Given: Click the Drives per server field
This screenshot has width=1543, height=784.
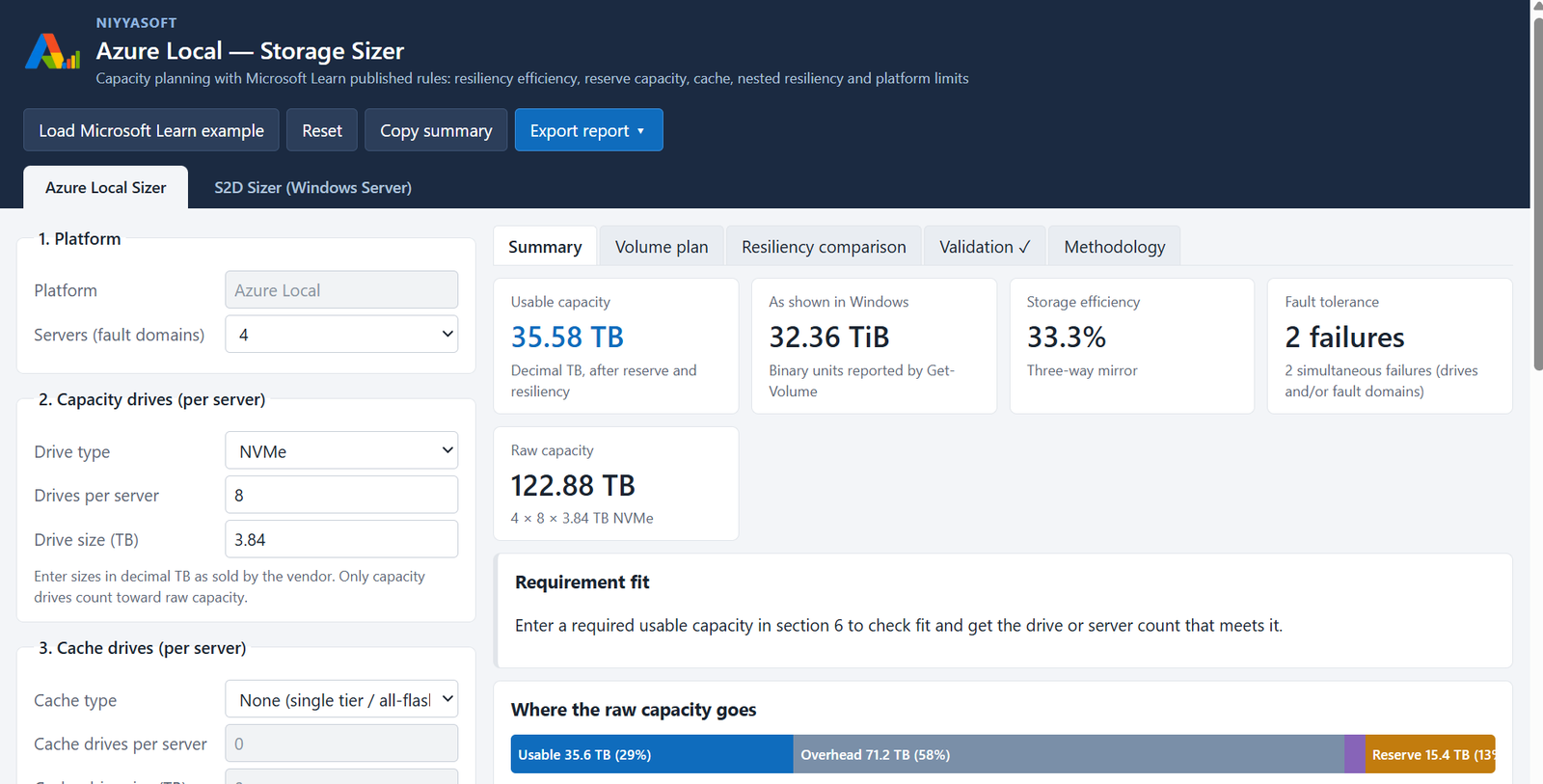Looking at the screenshot, I should (341, 495).
